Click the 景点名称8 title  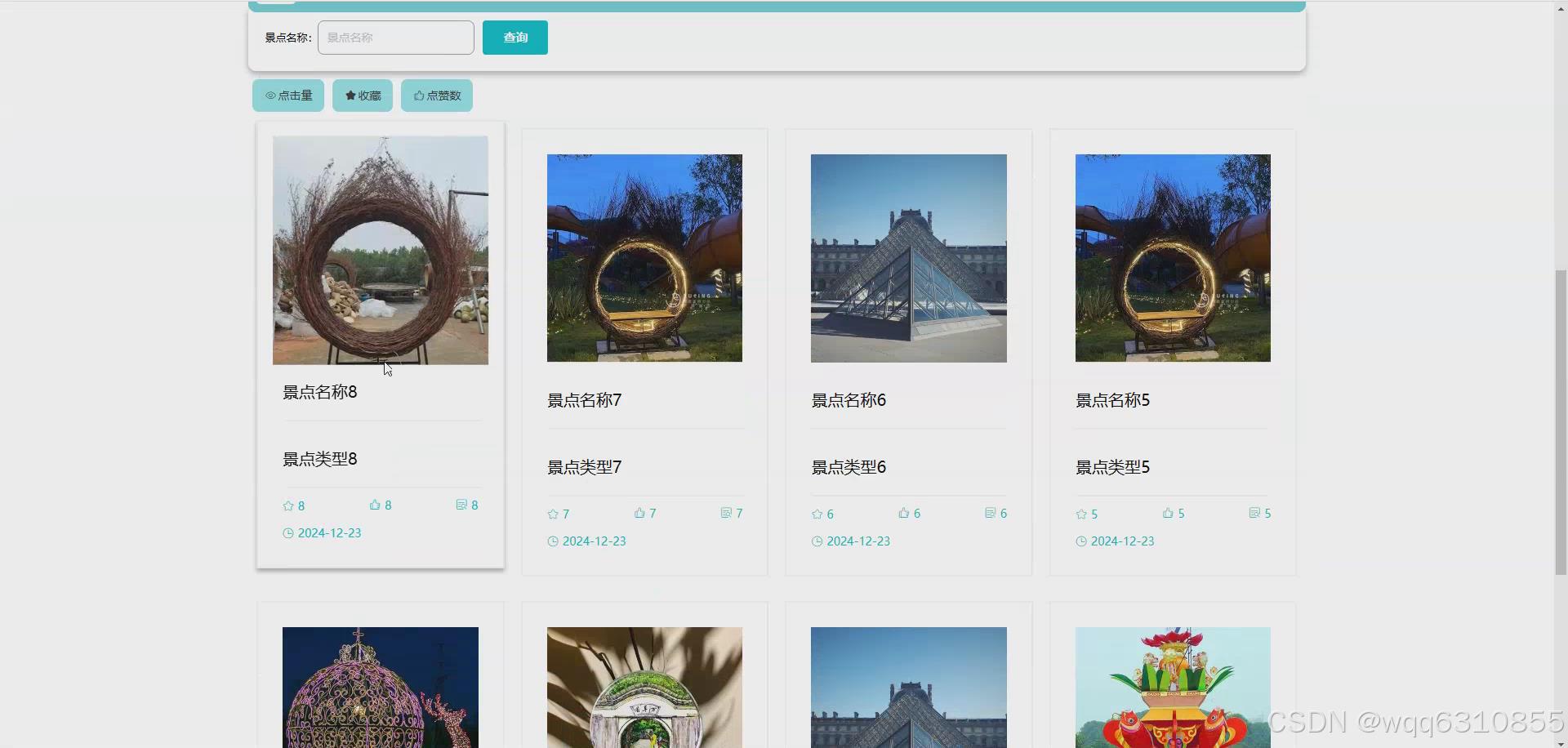click(x=320, y=392)
